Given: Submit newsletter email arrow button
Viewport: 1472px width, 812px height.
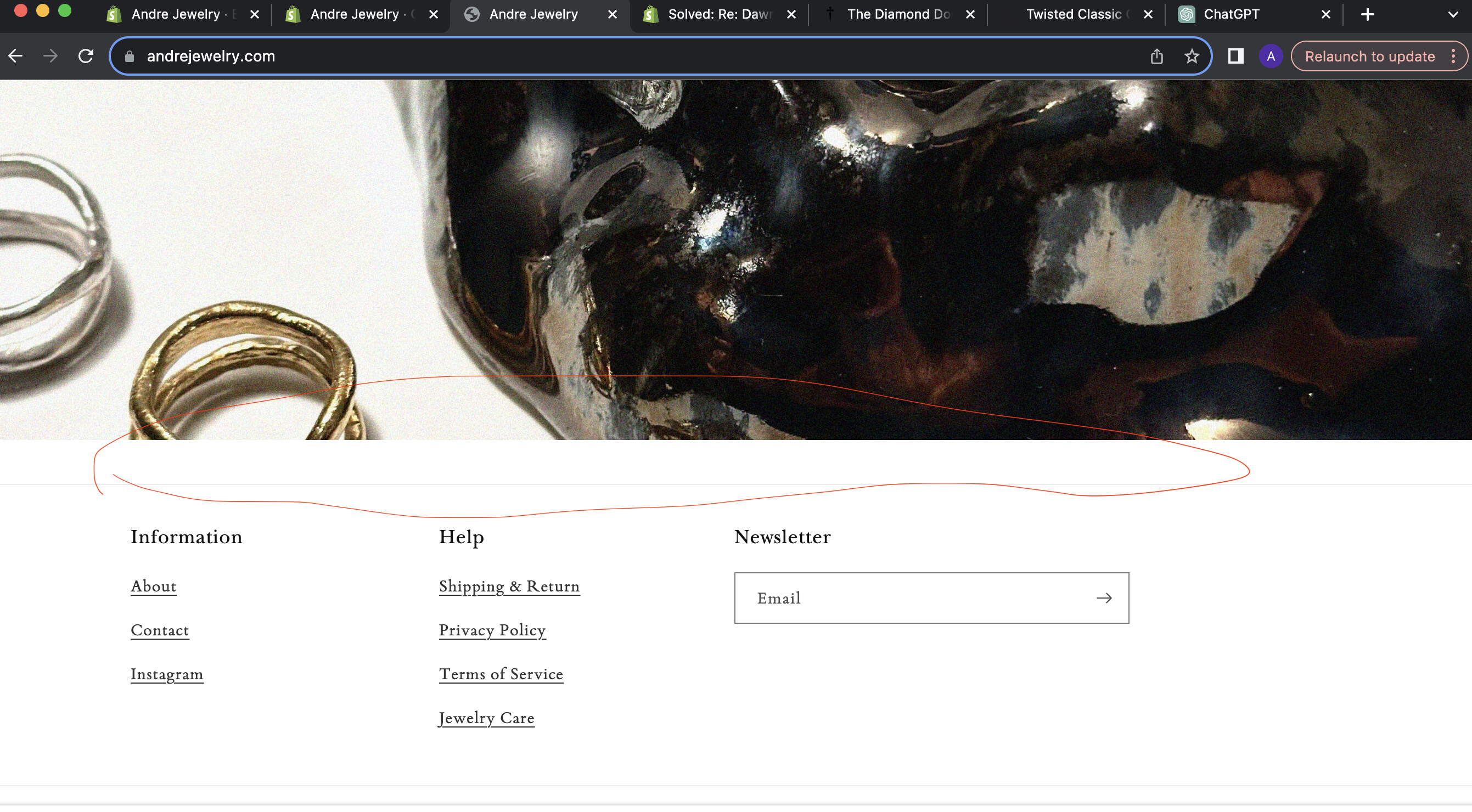Looking at the screenshot, I should 1103,598.
